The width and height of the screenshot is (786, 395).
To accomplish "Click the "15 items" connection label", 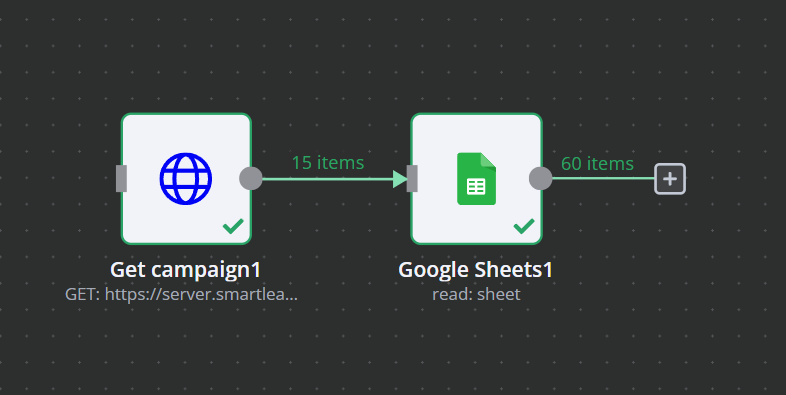I will [328, 162].
